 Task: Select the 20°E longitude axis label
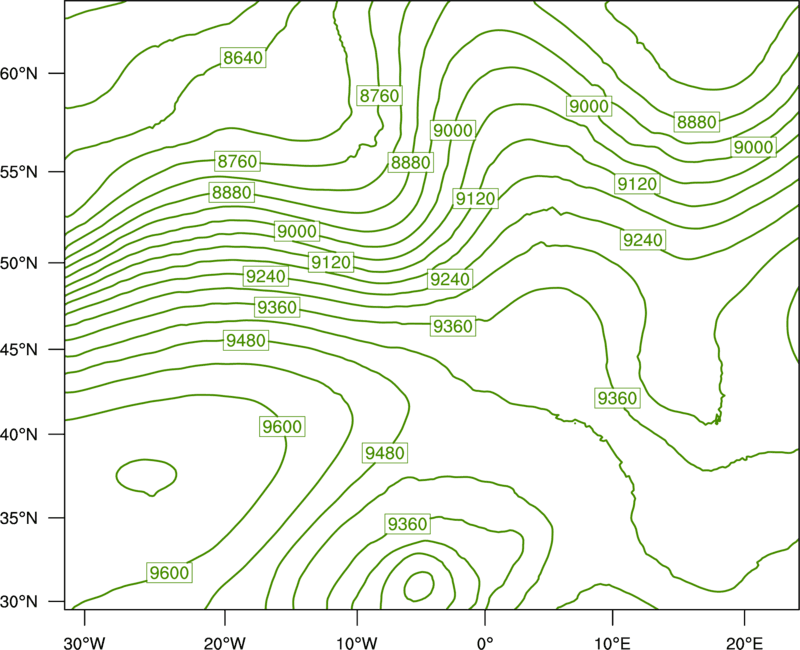[x=744, y=643]
